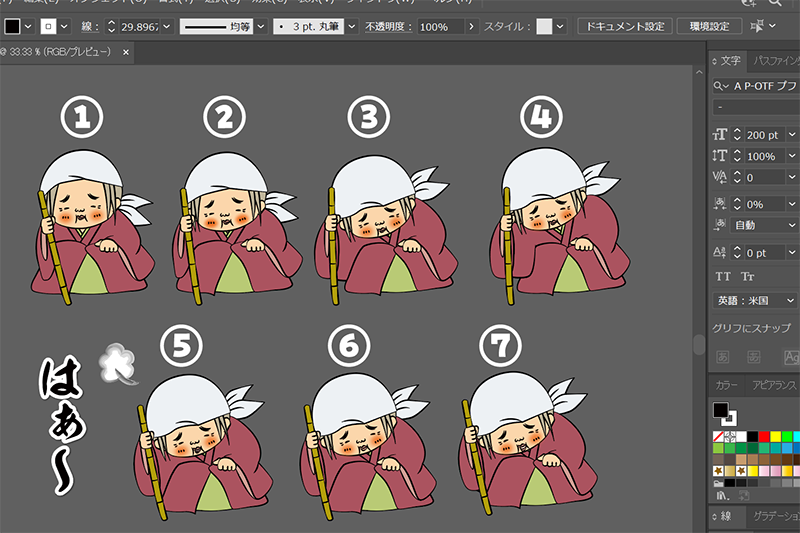
Task: Expand the 英語：米国 language dropdown
Action: click(x=792, y=300)
